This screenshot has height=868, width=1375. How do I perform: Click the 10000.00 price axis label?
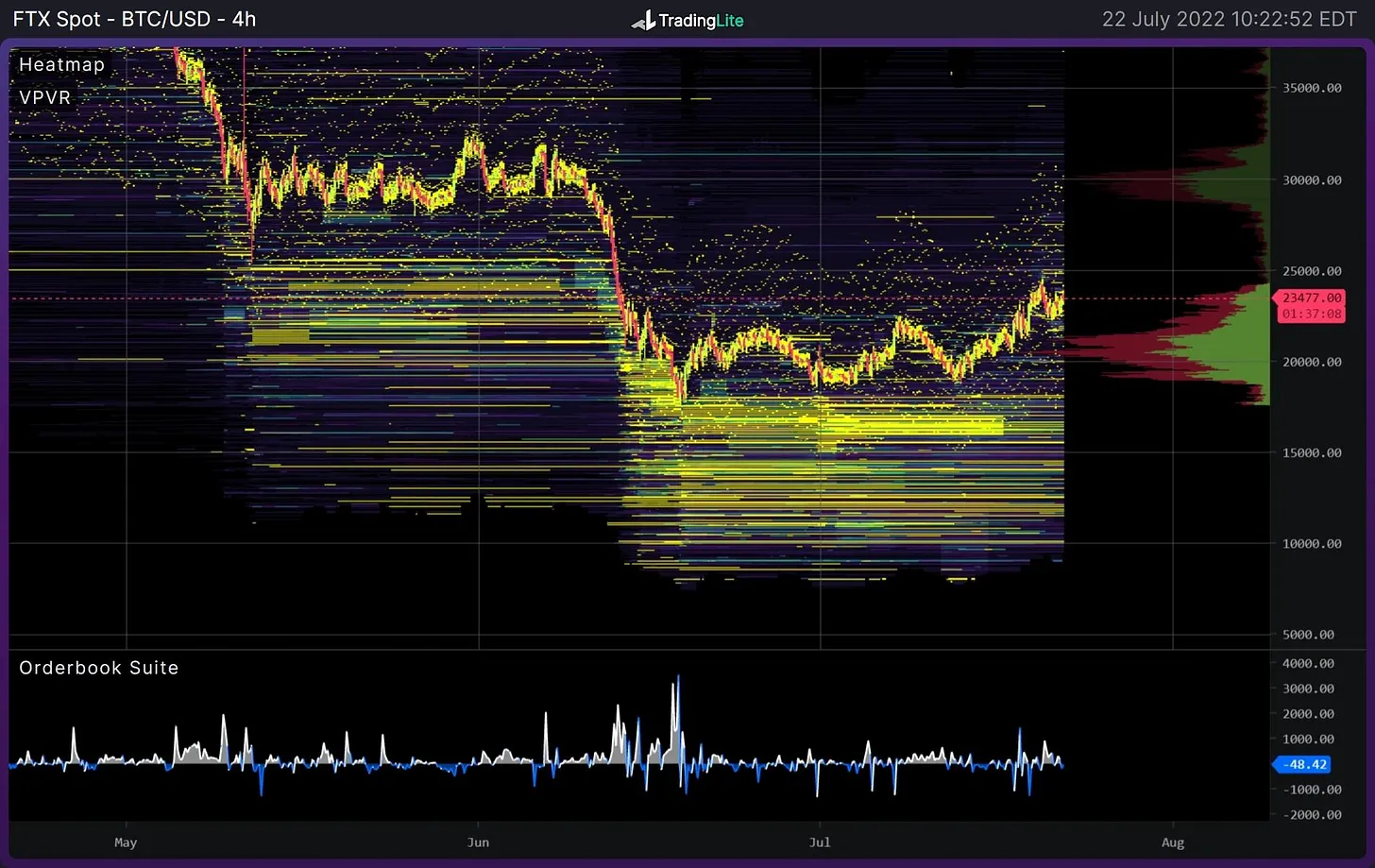tap(1312, 543)
